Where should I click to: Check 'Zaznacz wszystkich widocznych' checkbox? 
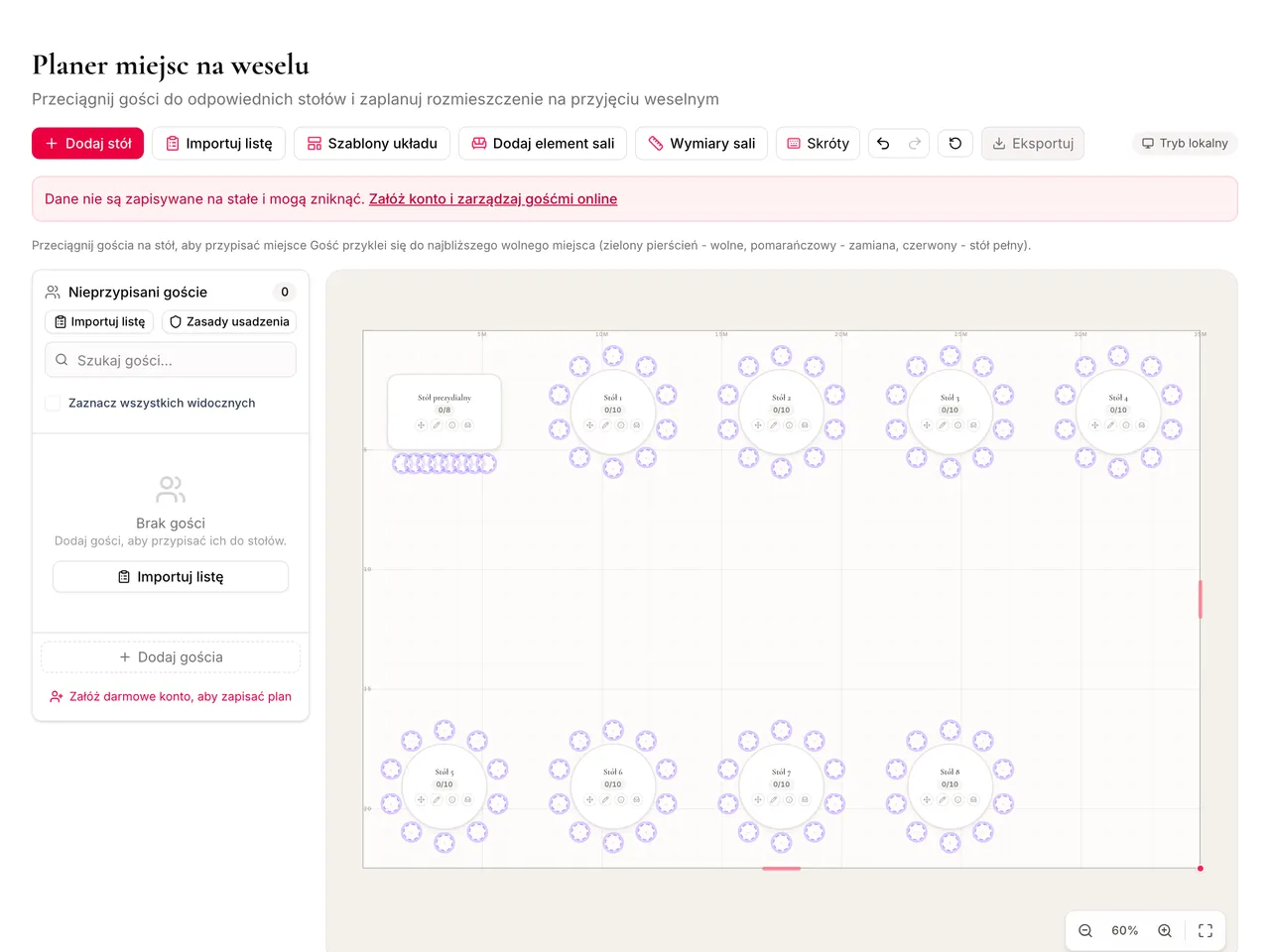53,403
